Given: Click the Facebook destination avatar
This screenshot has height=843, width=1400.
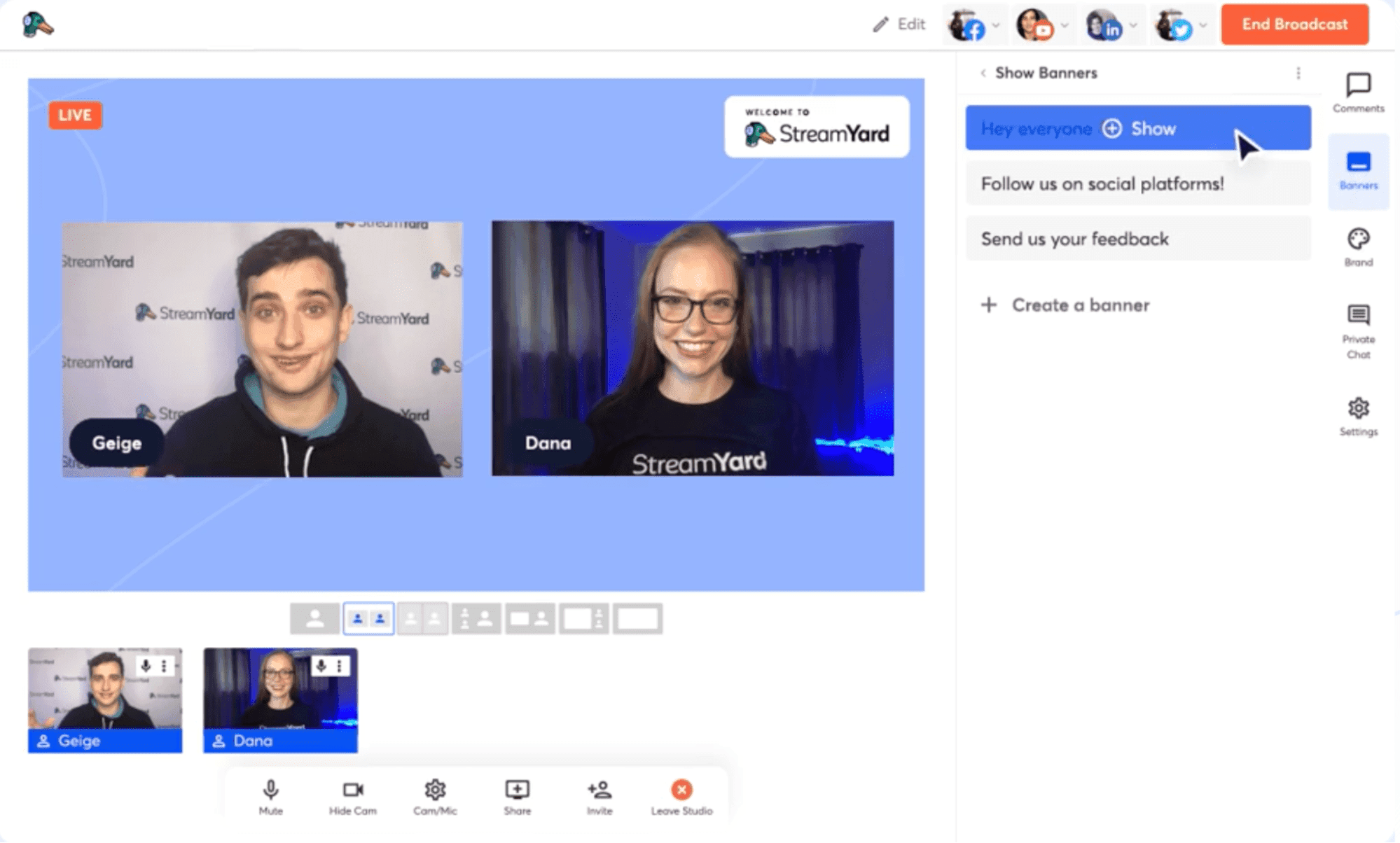Looking at the screenshot, I should coord(966,25).
